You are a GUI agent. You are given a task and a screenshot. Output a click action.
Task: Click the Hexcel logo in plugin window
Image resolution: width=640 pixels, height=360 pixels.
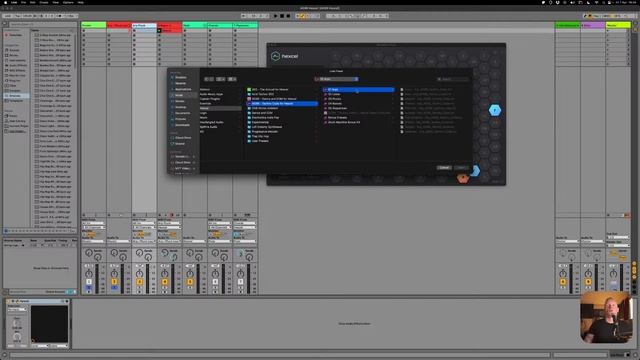pyautogui.click(x=284, y=56)
